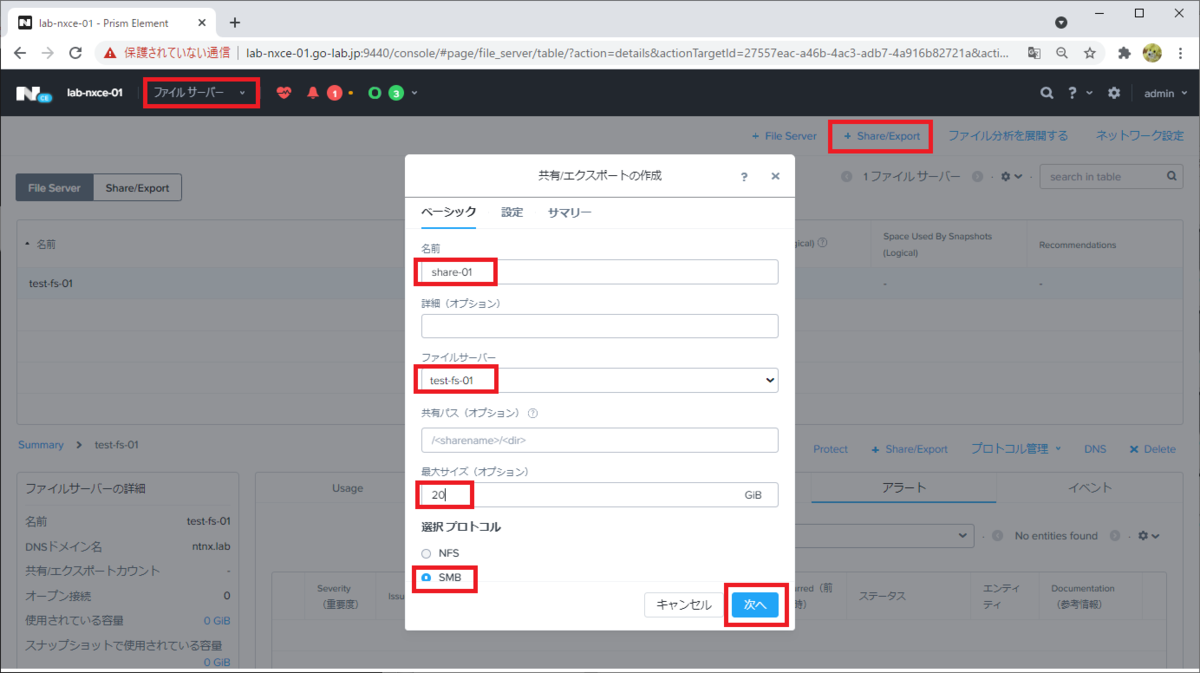Click zoom magnifier icon in address bar

pos(1062,52)
